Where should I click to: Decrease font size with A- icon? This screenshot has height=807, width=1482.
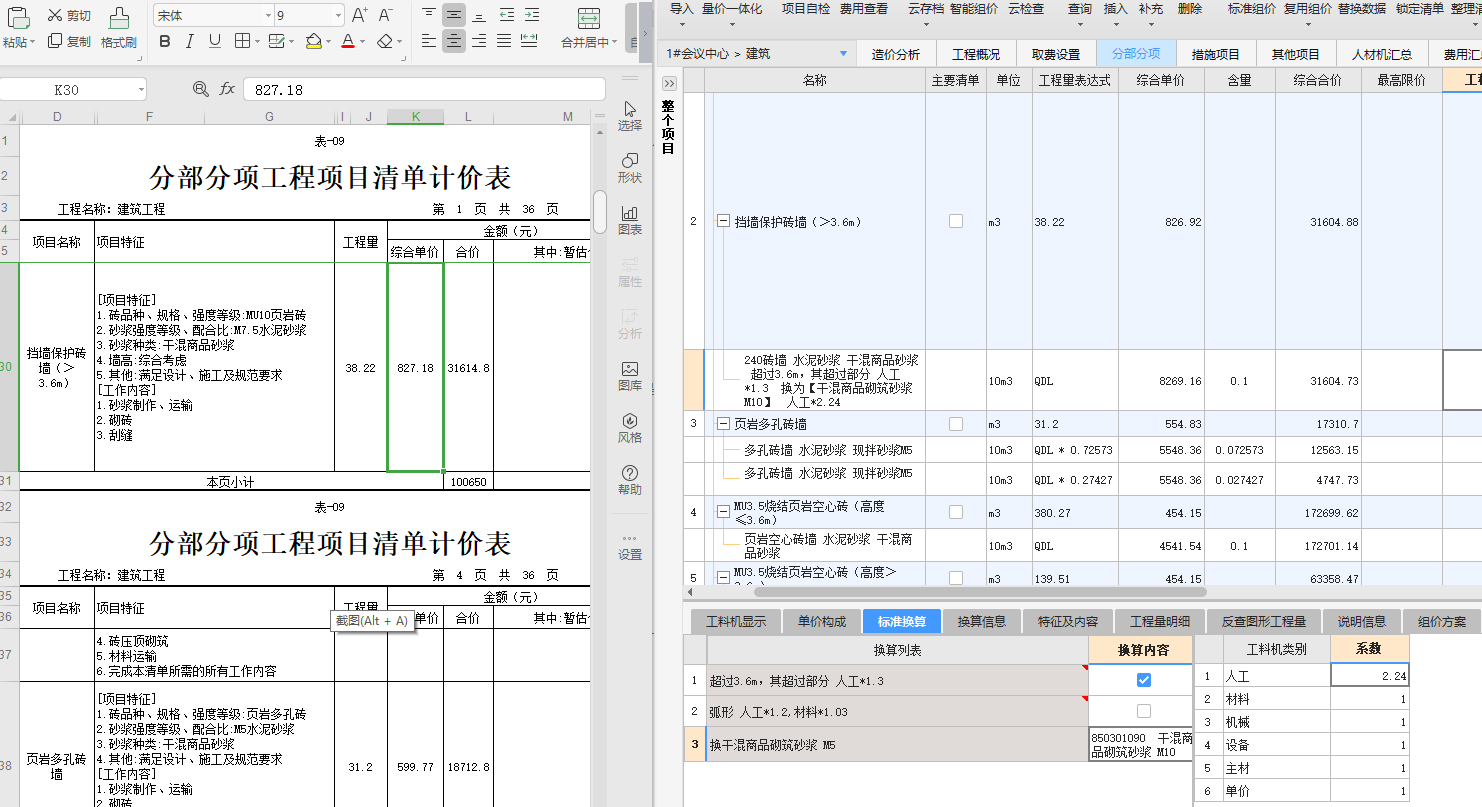coord(386,15)
